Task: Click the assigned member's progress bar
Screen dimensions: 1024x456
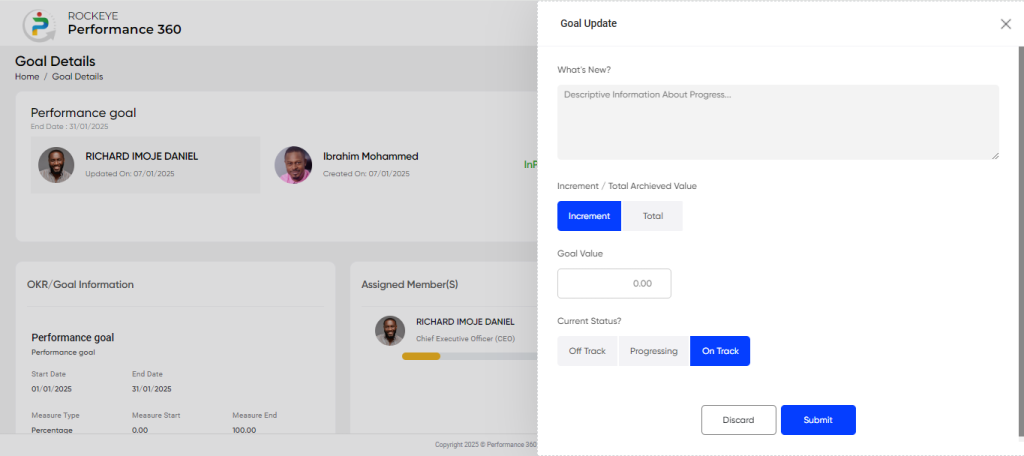Action: coord(470,356)
